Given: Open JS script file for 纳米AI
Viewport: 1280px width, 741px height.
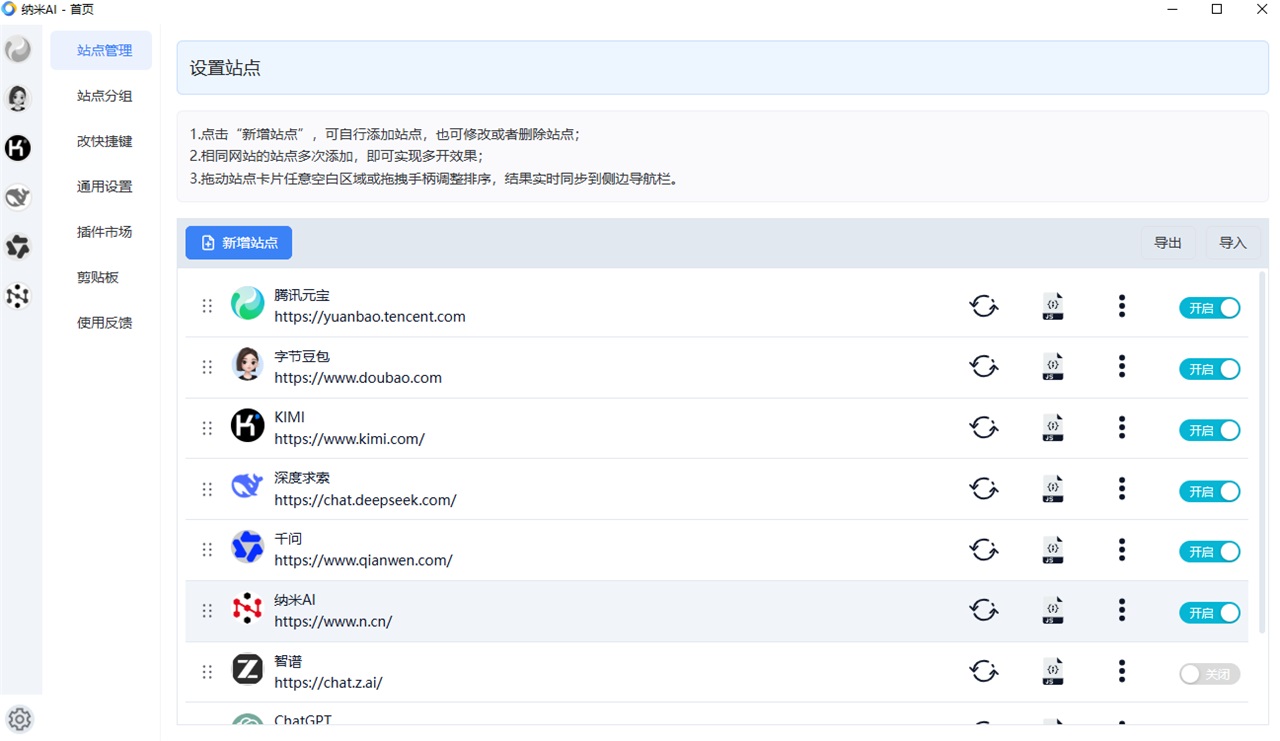Looking at the screenshot, I should point(1053,611).
